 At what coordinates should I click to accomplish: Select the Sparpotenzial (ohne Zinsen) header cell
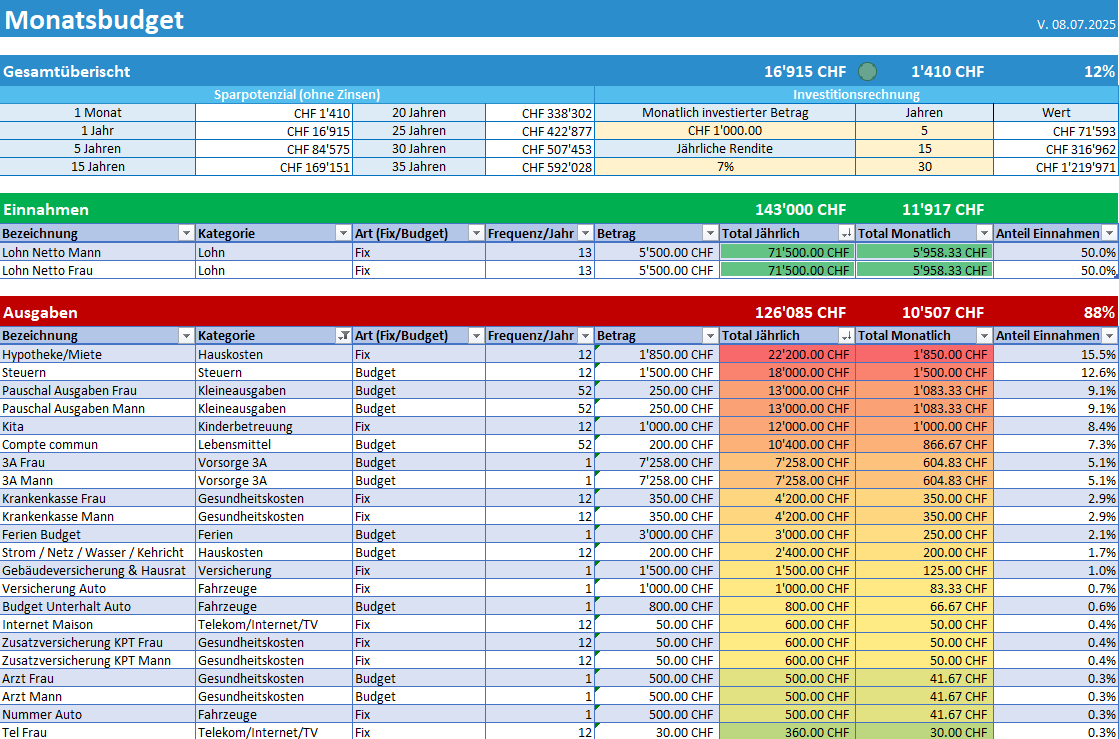(x=297, y=95)
